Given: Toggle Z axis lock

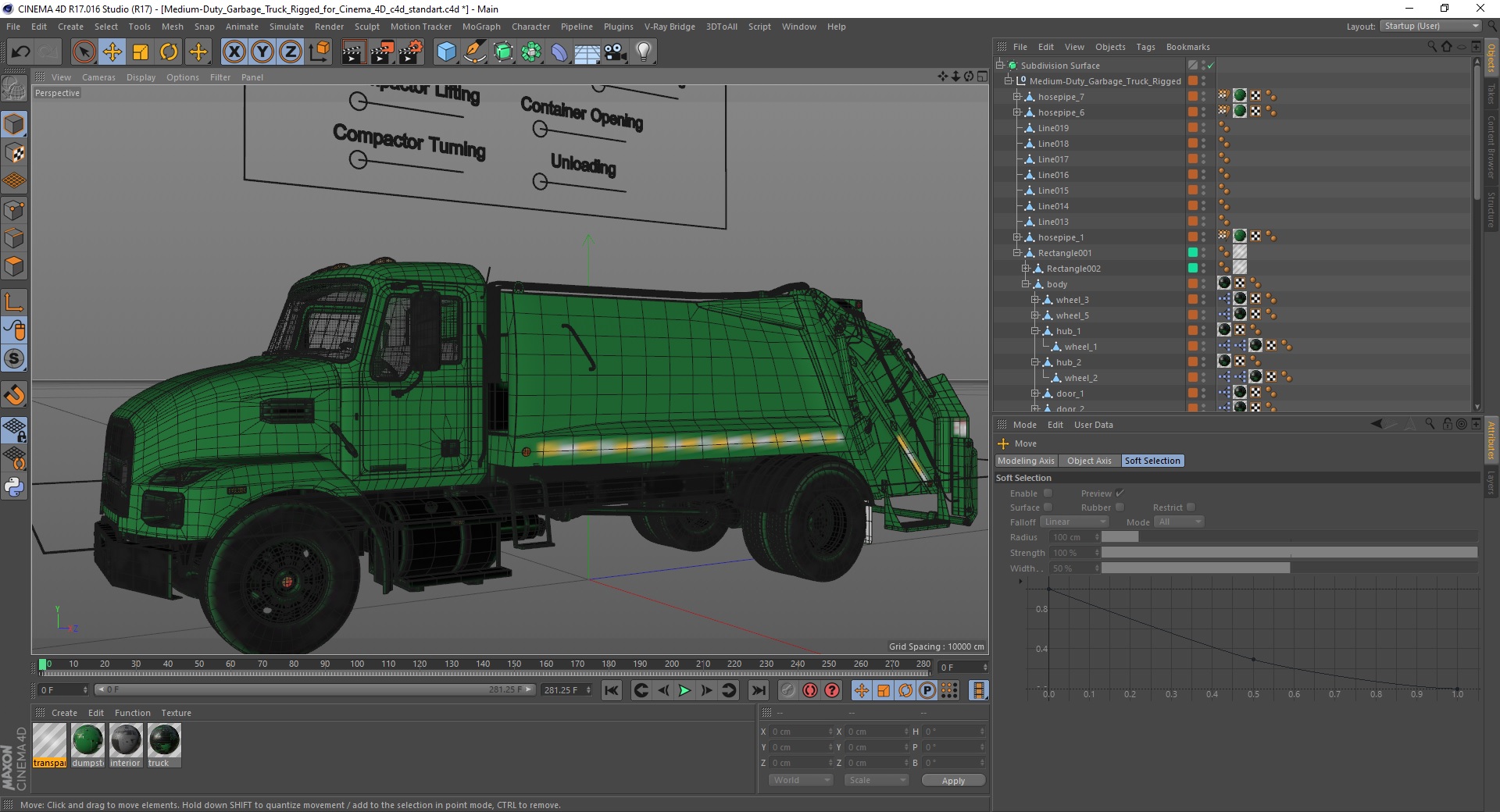Looking at the screenshot, I should pos(291,52).
